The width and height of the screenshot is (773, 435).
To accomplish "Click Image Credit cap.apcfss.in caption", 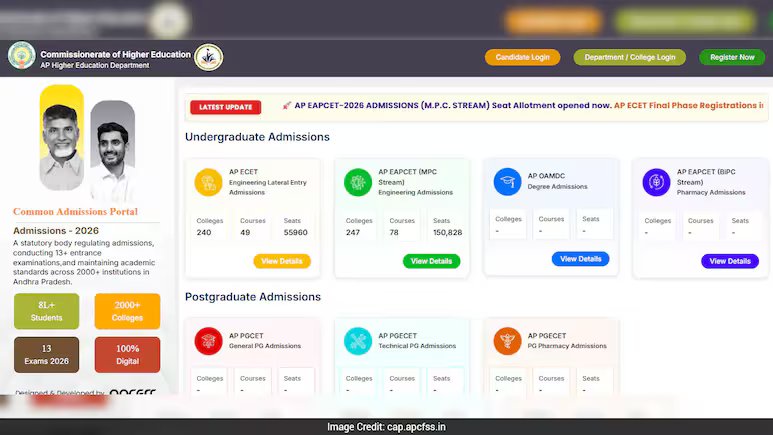I will tap(386, 427).
